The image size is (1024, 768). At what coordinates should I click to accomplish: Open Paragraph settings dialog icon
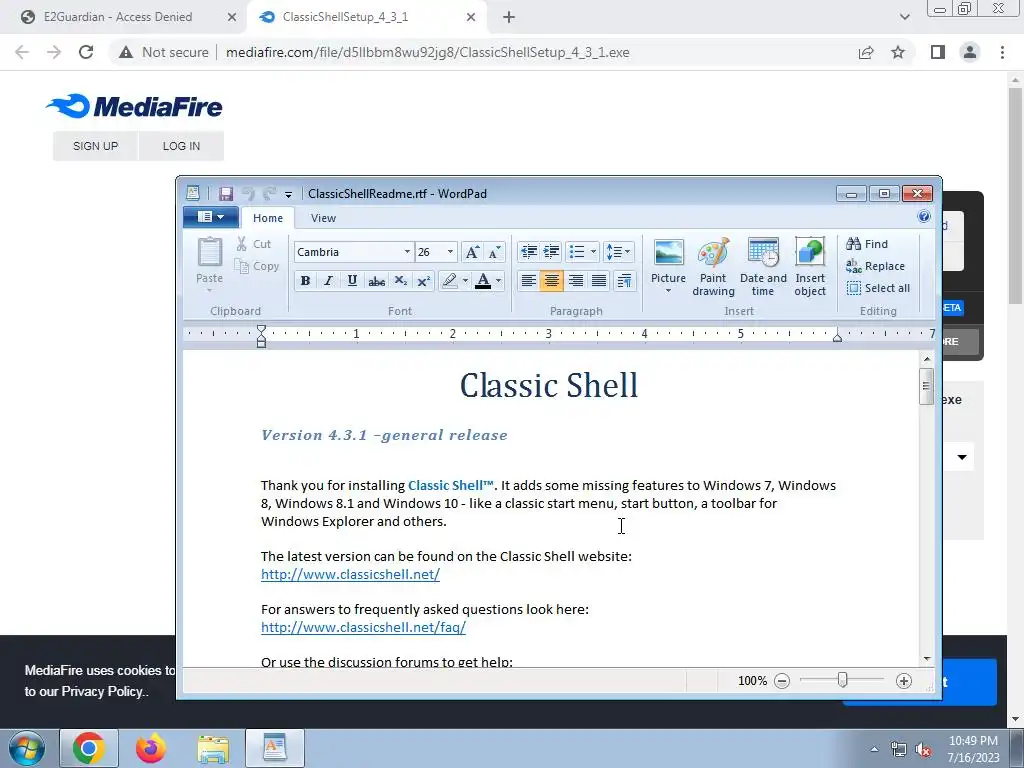[624, 281]
